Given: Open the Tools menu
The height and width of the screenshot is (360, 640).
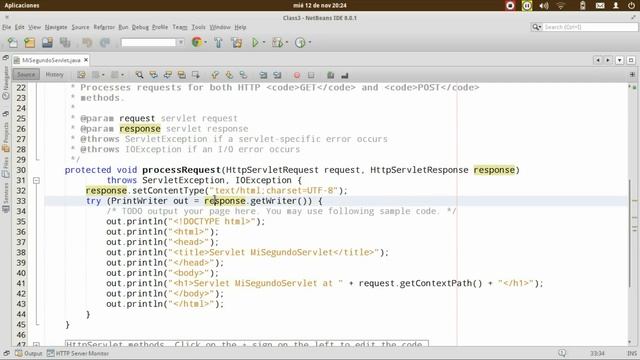Looking at the screenshot, I should [198, 27].
